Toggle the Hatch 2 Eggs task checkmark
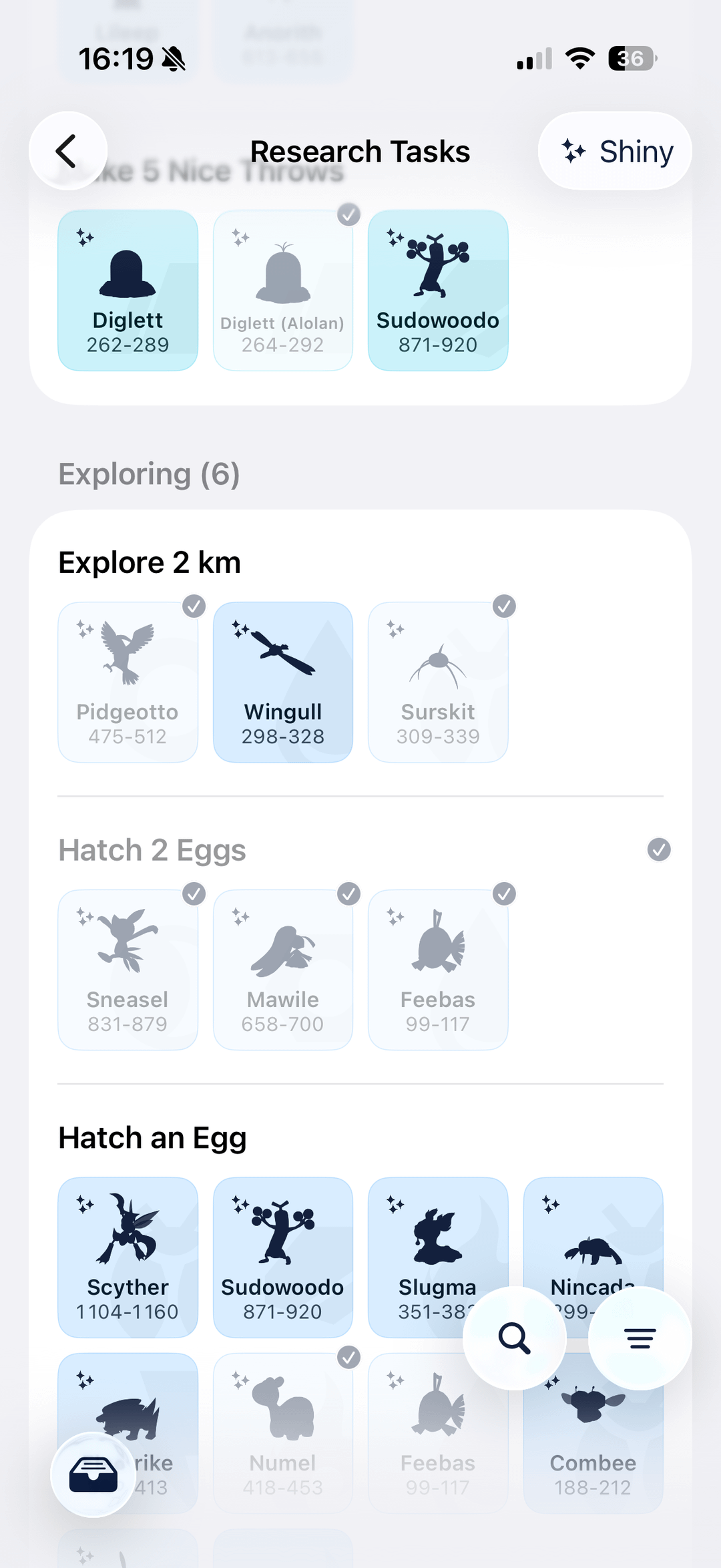This screenshot has height=1568, width=721. pos(659,849)
